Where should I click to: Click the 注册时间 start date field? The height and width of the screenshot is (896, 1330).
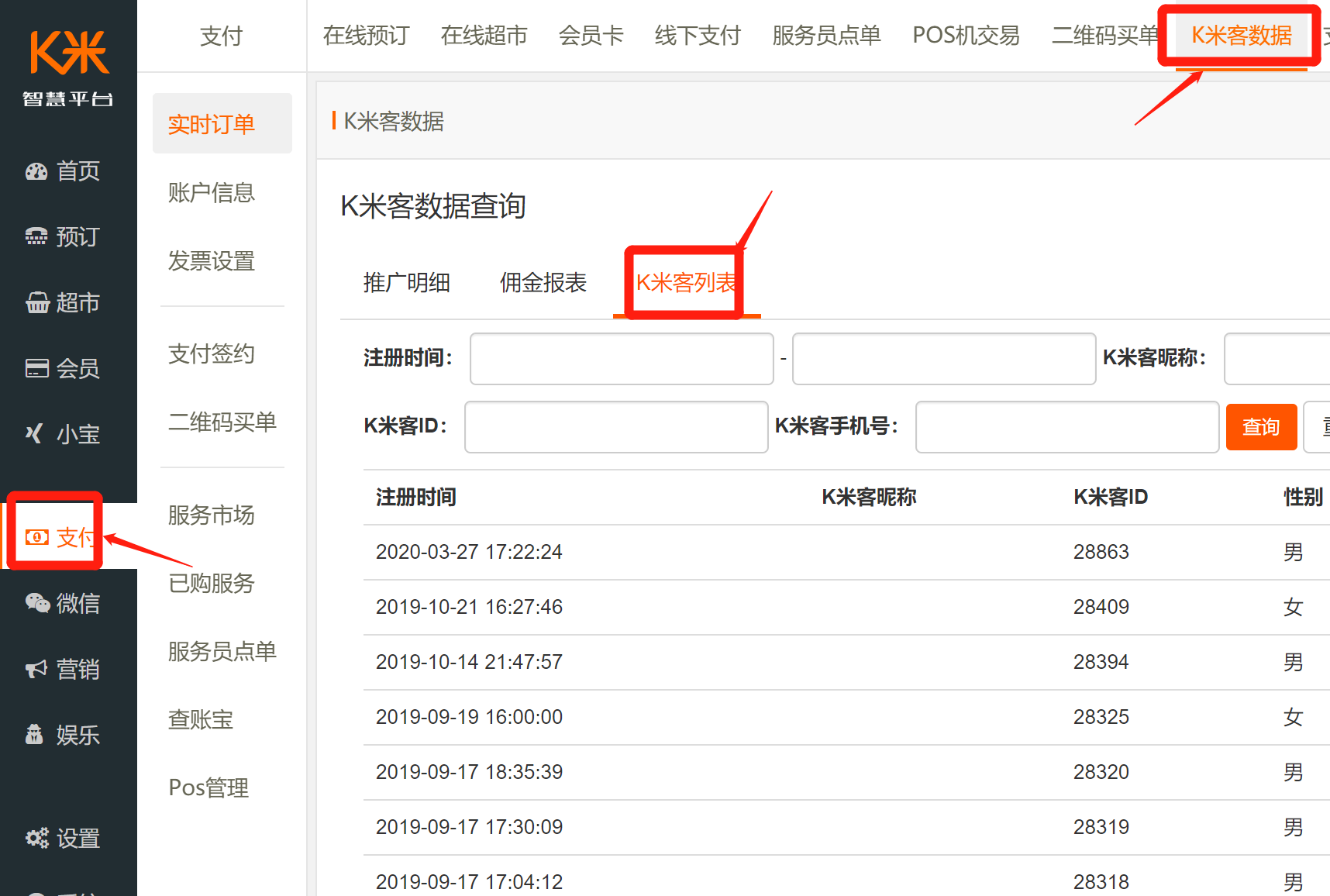tap(622, 359)
